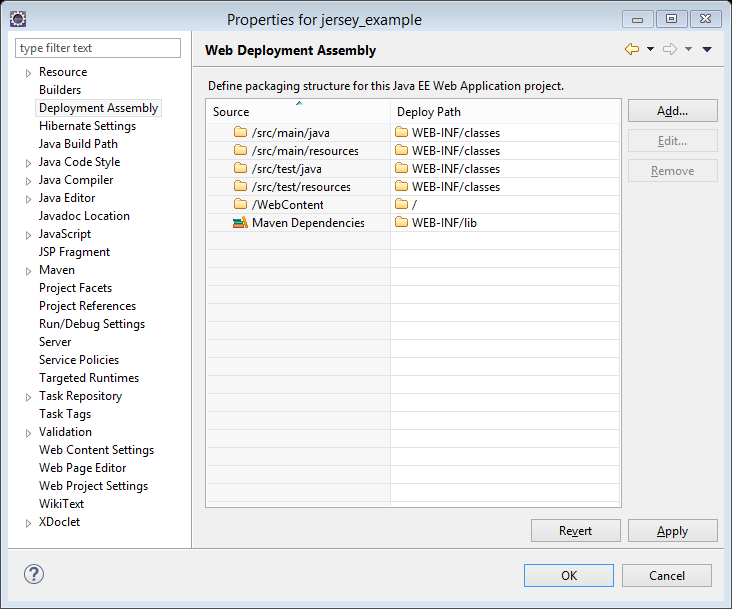This screenshot has height=609, width=732.
Task: Sort by the Source column header
Action: click(298, 112)
